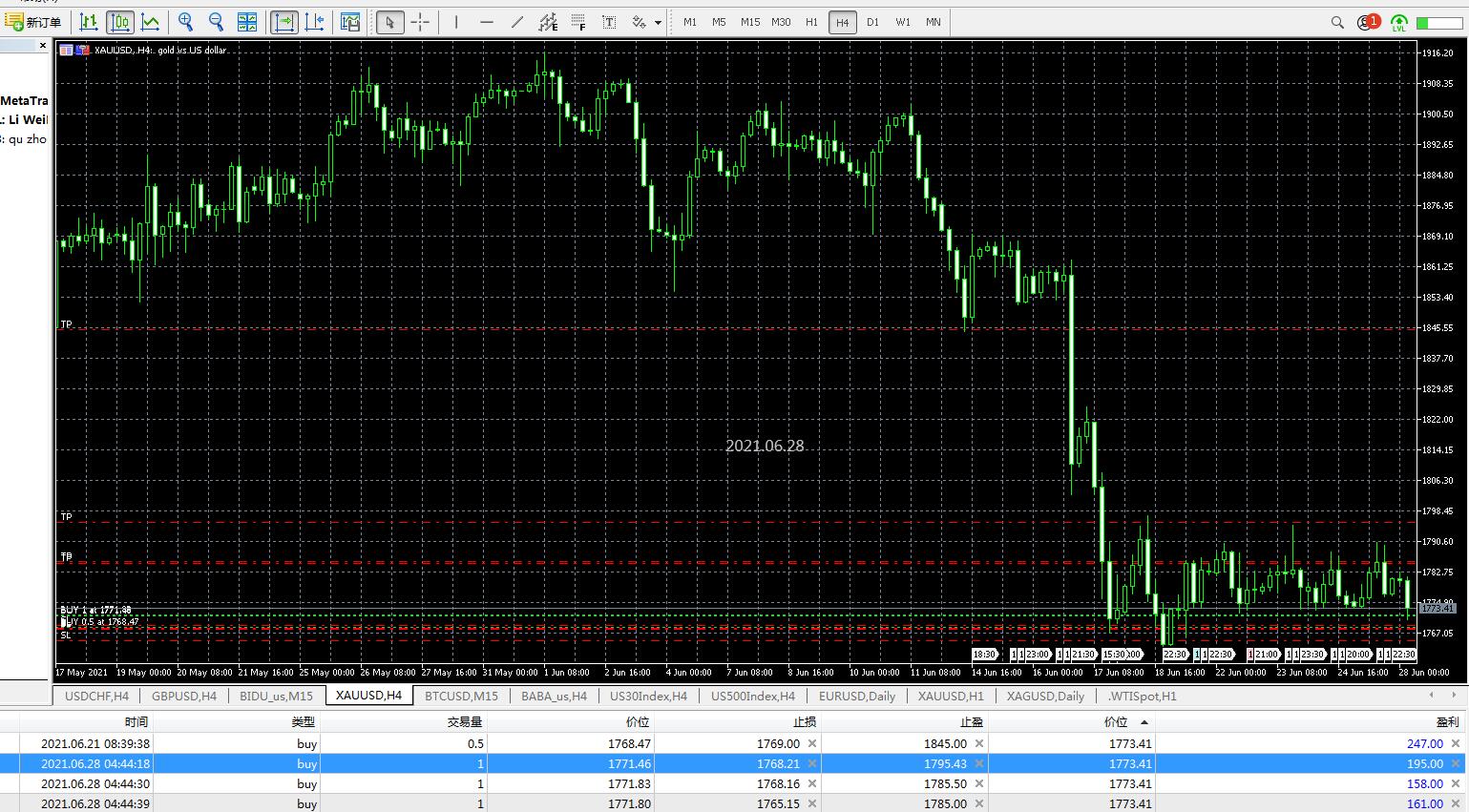1469x812 pixels.
Task: Close the order with profit 195.00
Action: 1456,763
